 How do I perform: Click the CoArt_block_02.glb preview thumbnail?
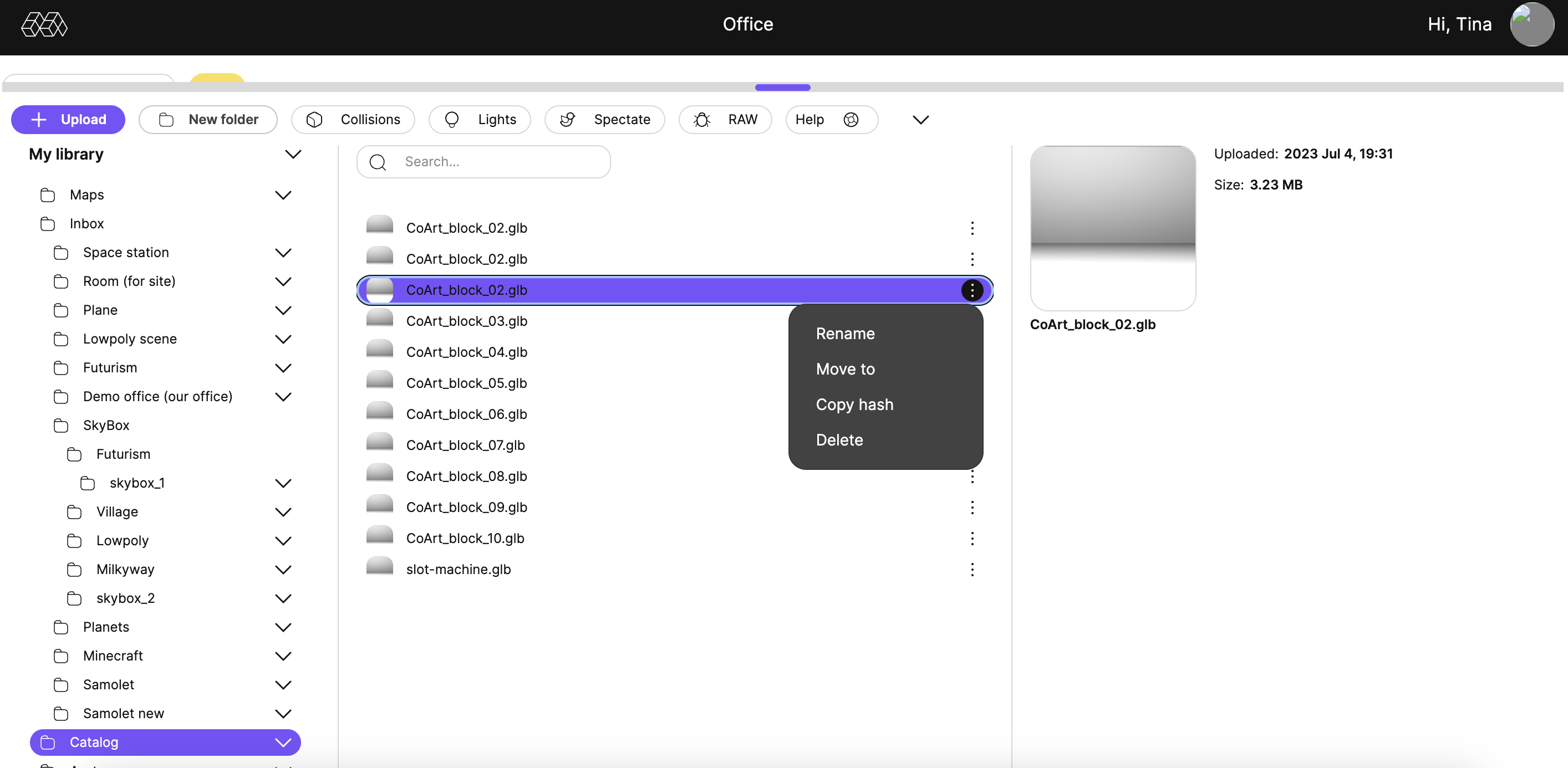(1112, 228)
